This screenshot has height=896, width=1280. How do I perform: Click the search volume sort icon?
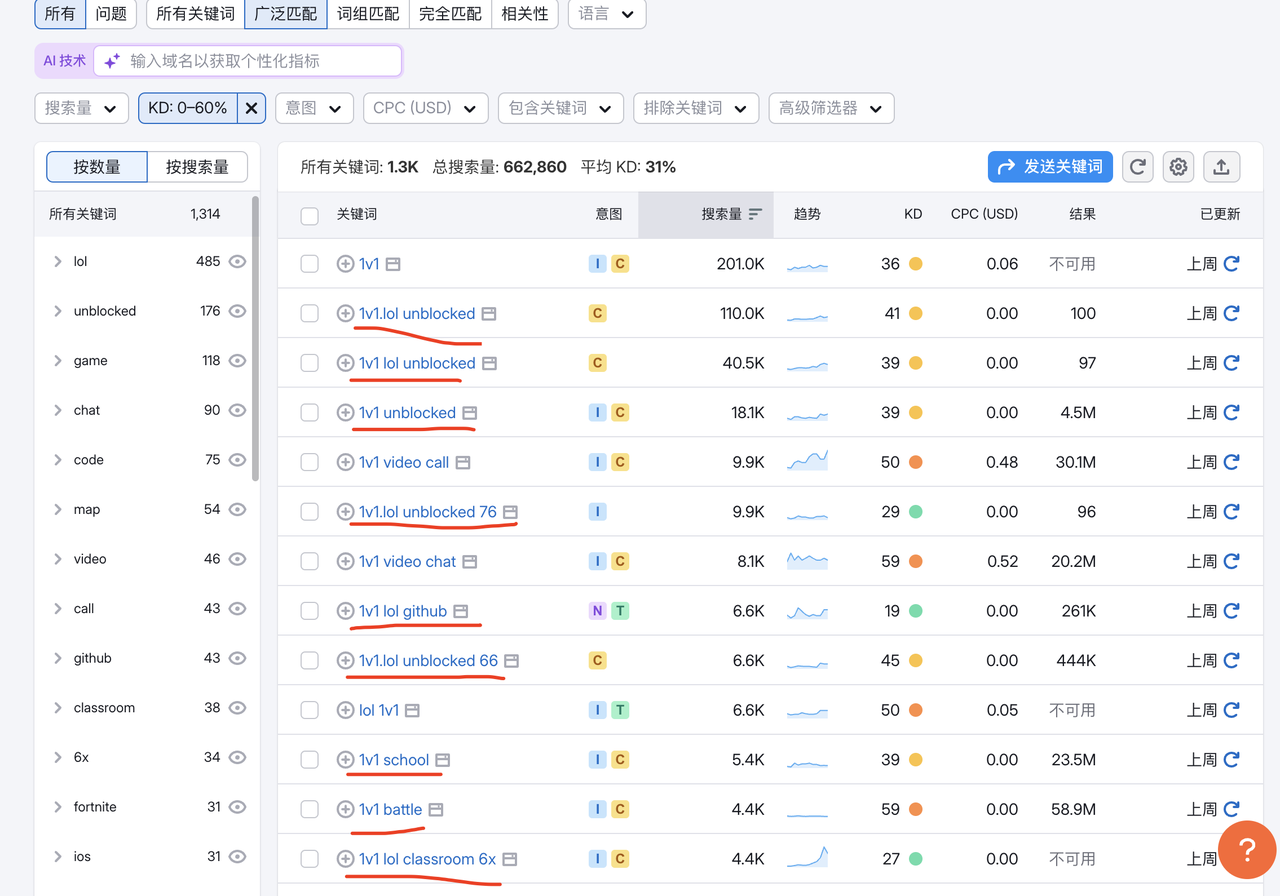(x=755, y=214)
